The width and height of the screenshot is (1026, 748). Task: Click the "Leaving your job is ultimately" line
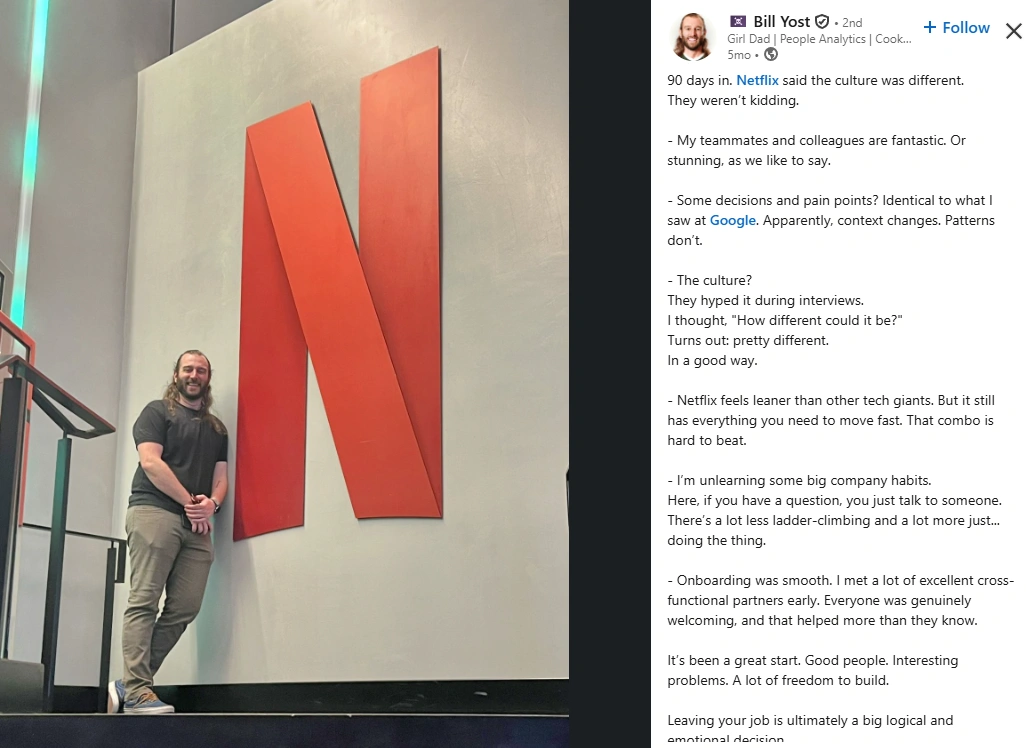(x=810, y=721)
